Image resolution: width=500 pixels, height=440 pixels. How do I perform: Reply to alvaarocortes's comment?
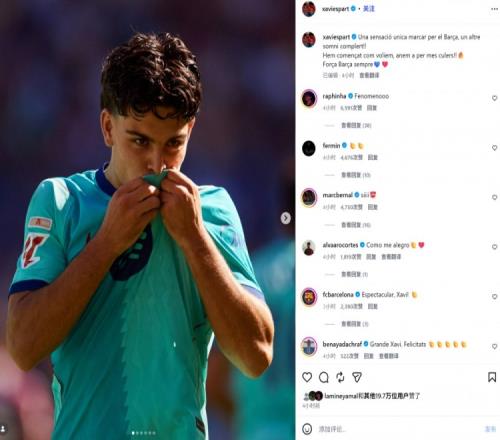(x=371, y=257)
